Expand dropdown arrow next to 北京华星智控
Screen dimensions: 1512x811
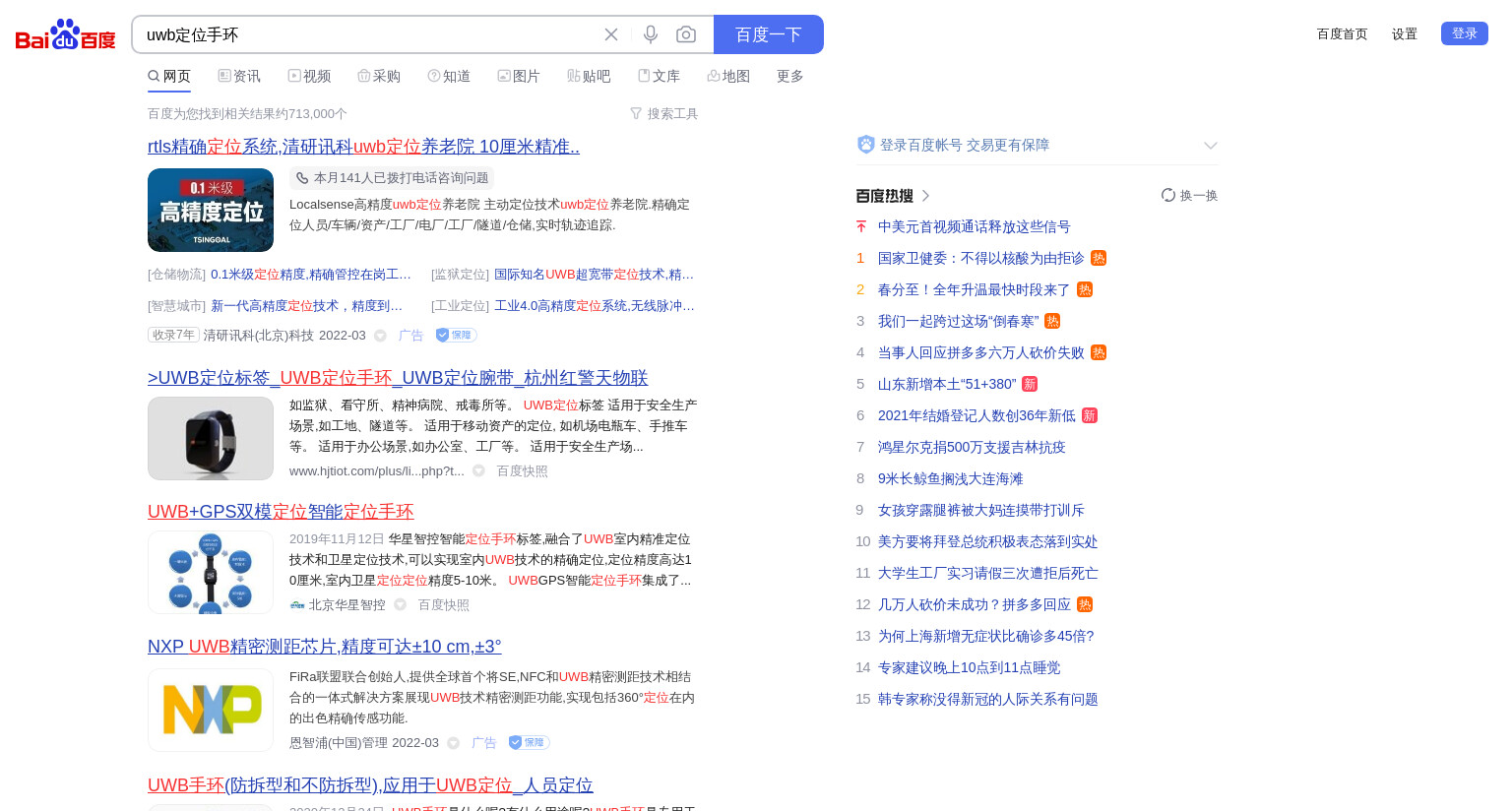point(400,604)
